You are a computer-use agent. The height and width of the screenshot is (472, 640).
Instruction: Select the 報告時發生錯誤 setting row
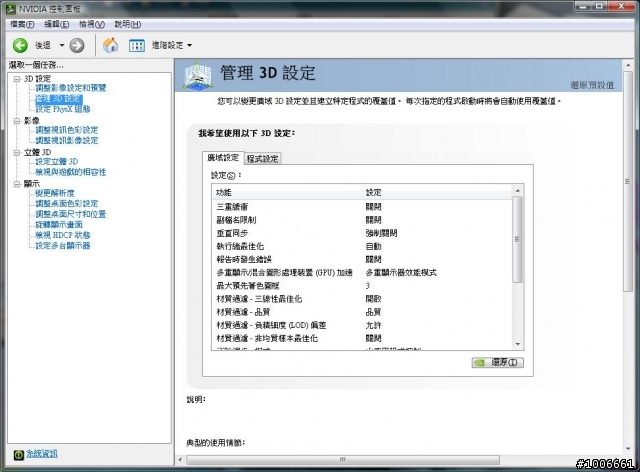[362, 259]
